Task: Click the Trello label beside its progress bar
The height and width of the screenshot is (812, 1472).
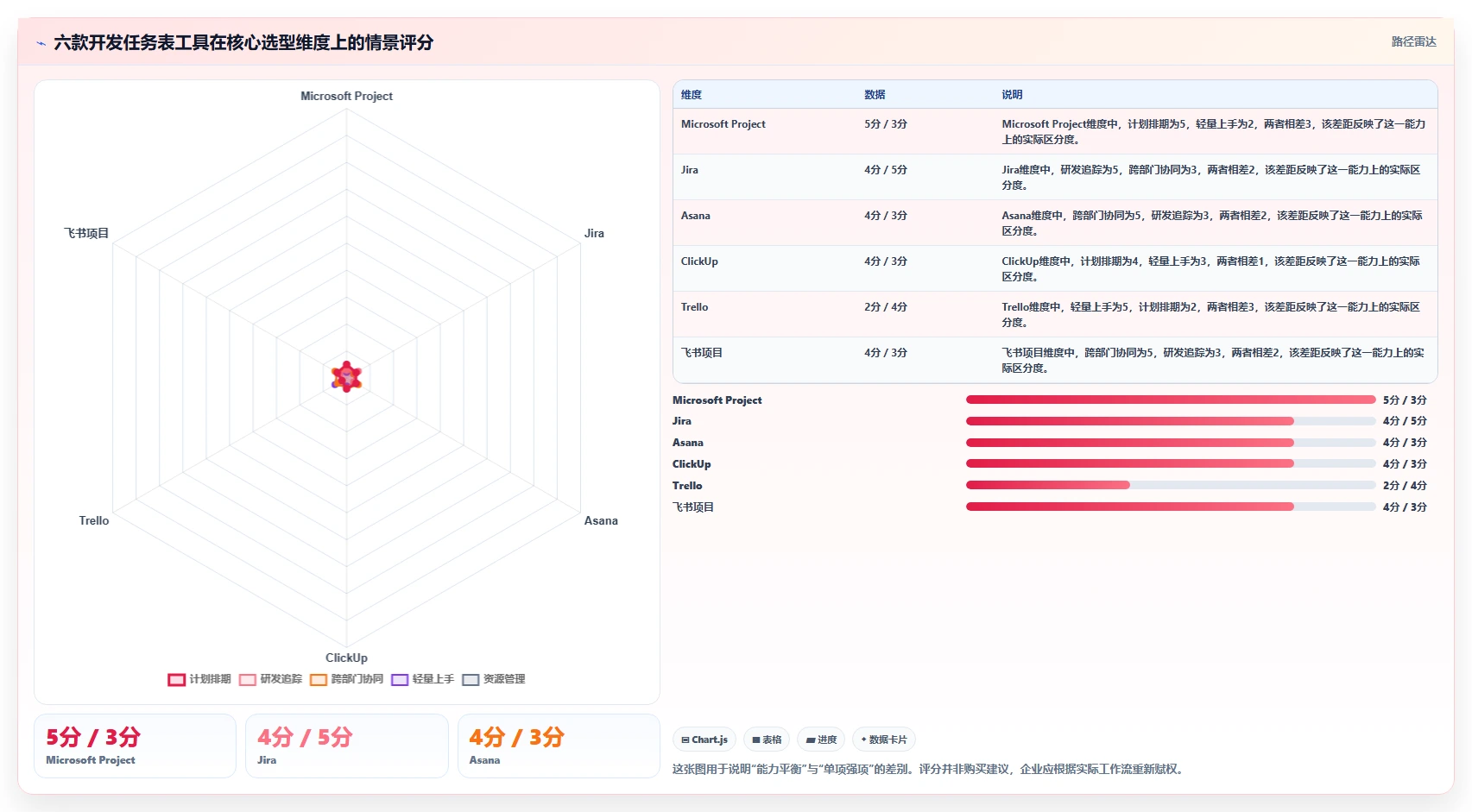Action: tap(687, 486)
